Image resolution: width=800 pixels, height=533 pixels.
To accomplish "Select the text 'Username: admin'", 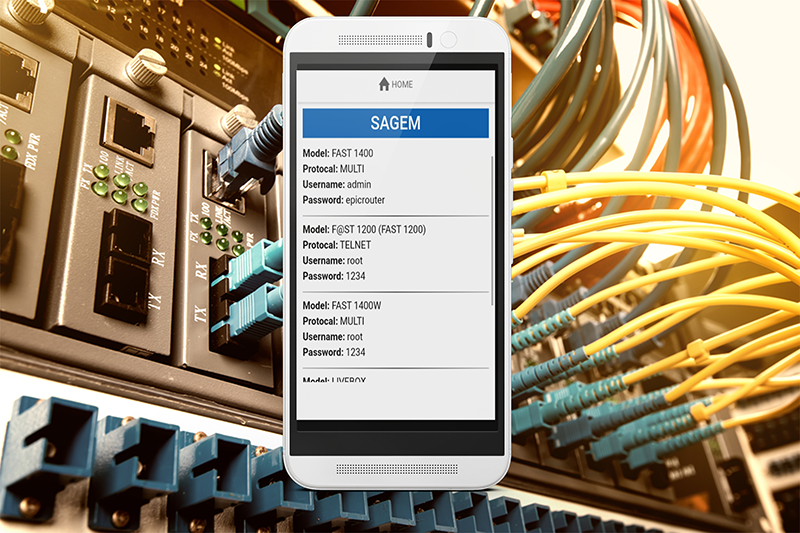I will (x=337, y=184).
